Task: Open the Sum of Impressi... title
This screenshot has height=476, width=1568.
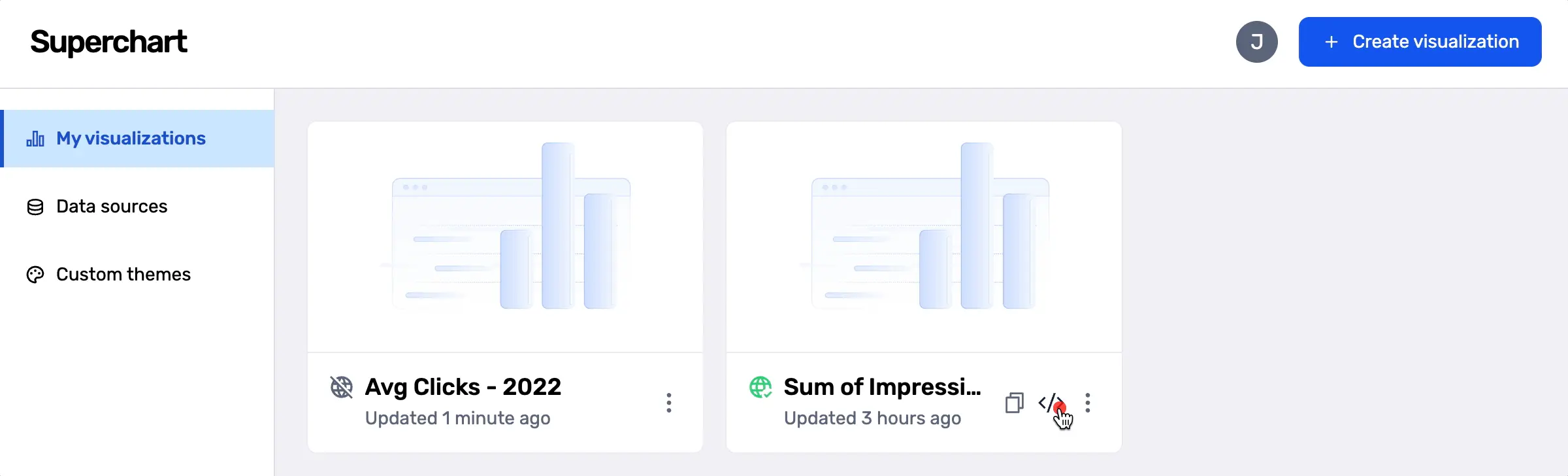Action: pos(883,387)
